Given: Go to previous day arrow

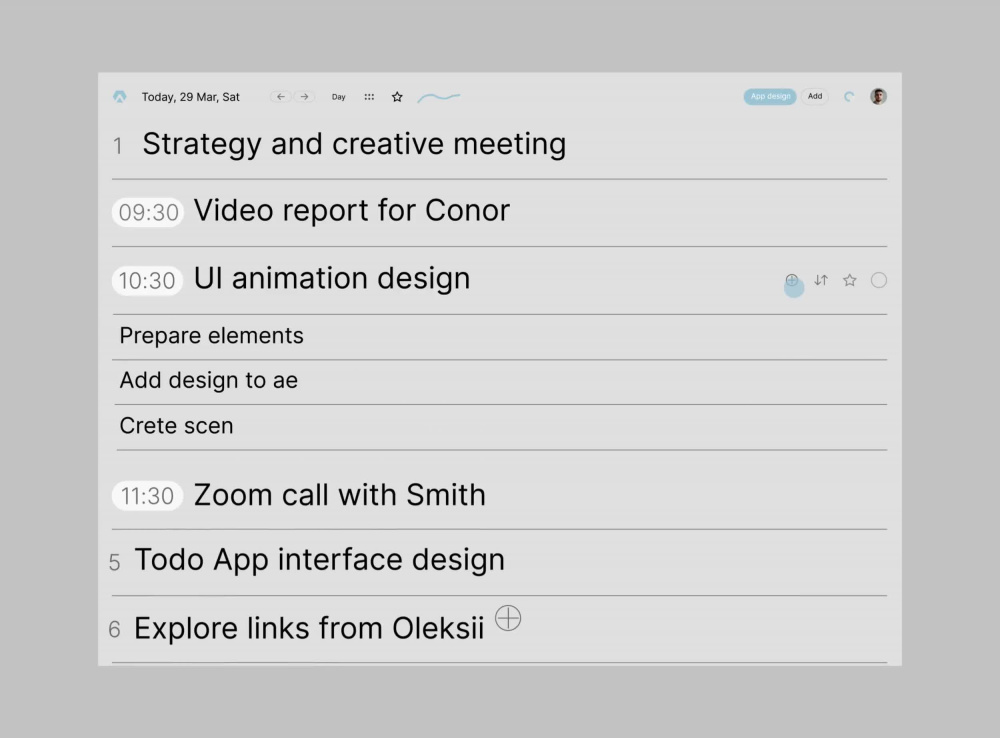Looking at the screenshot, I should [x=281, y=97].
